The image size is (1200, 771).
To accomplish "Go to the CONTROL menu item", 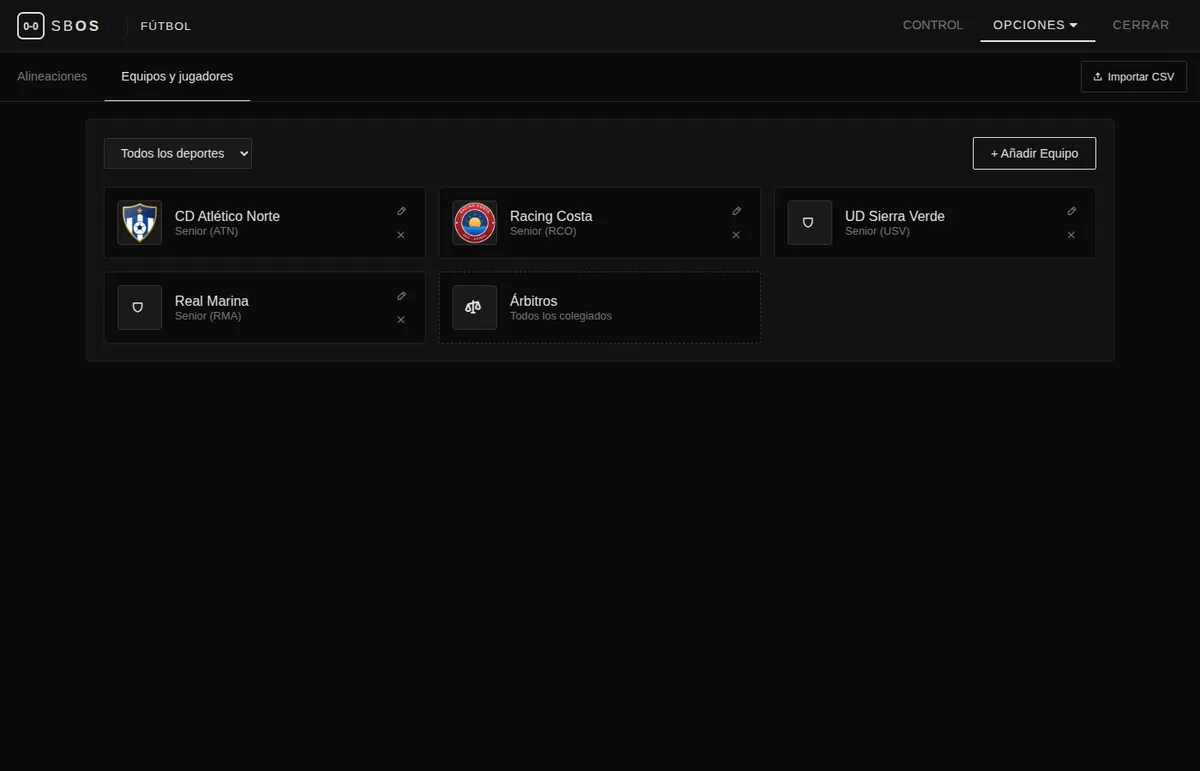I will click(x=933, y=25).
